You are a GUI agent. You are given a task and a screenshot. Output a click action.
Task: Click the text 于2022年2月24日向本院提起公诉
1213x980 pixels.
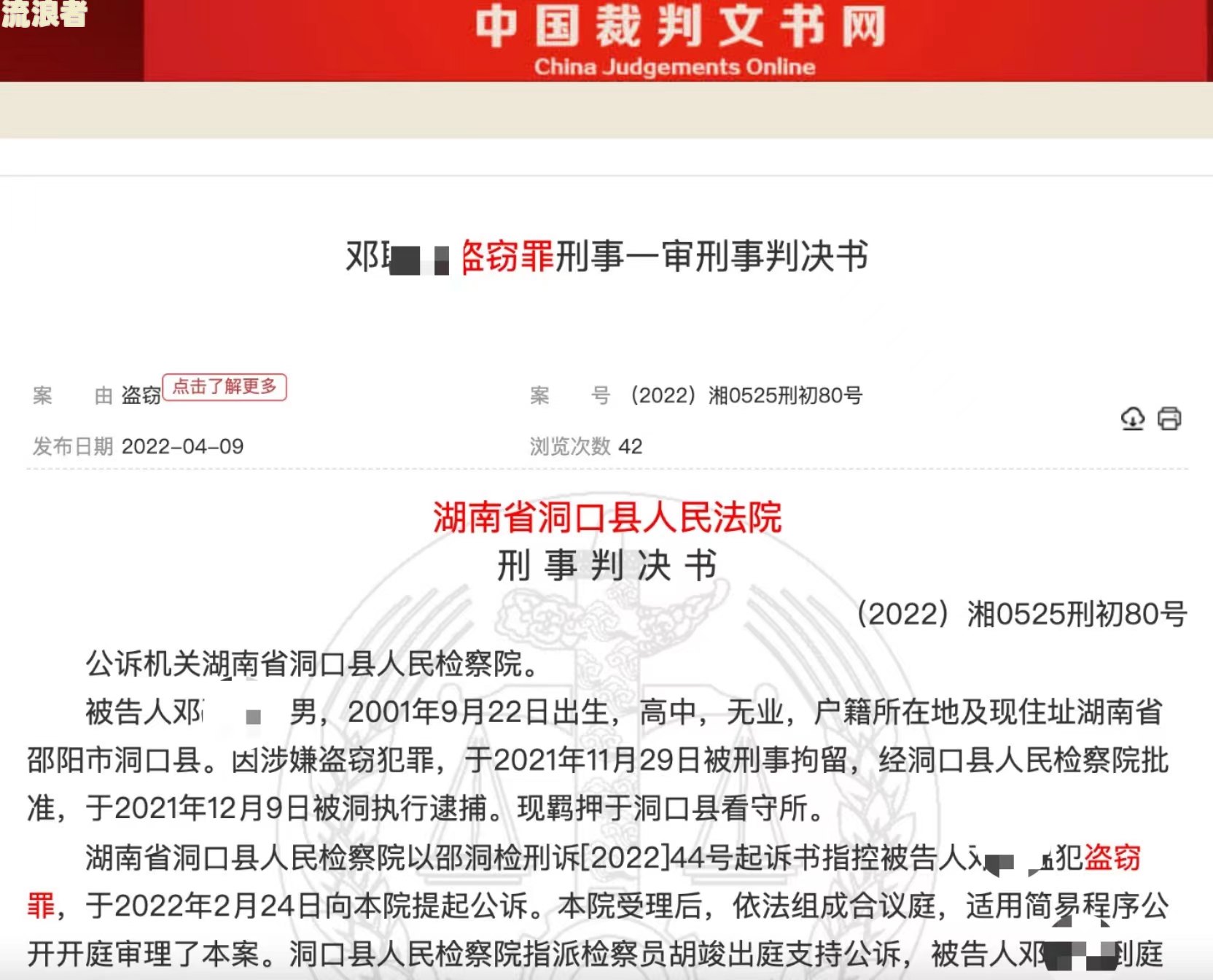[307, 906]
